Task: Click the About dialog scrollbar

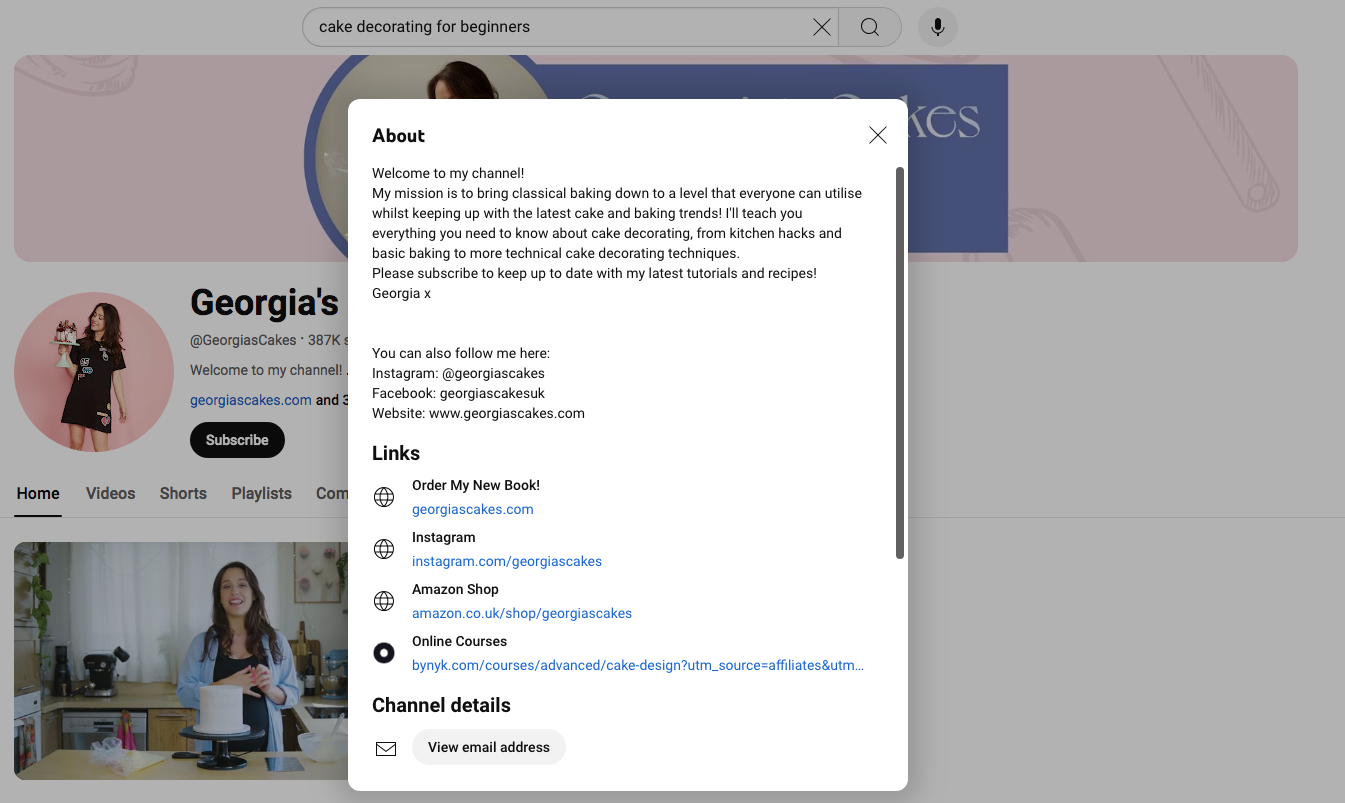Action: coord(900,363)
